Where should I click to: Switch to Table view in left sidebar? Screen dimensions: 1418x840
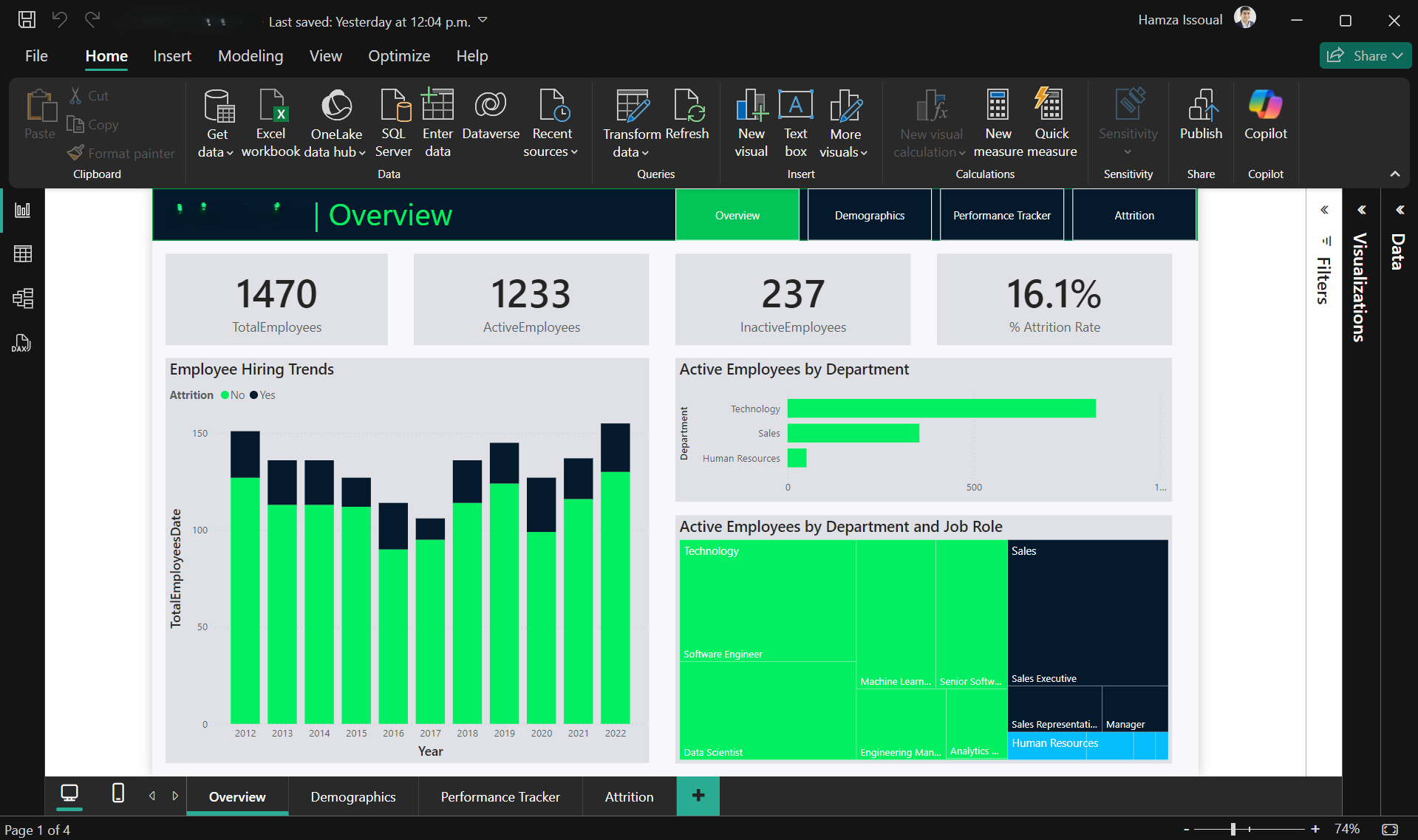tap(23, 254)
